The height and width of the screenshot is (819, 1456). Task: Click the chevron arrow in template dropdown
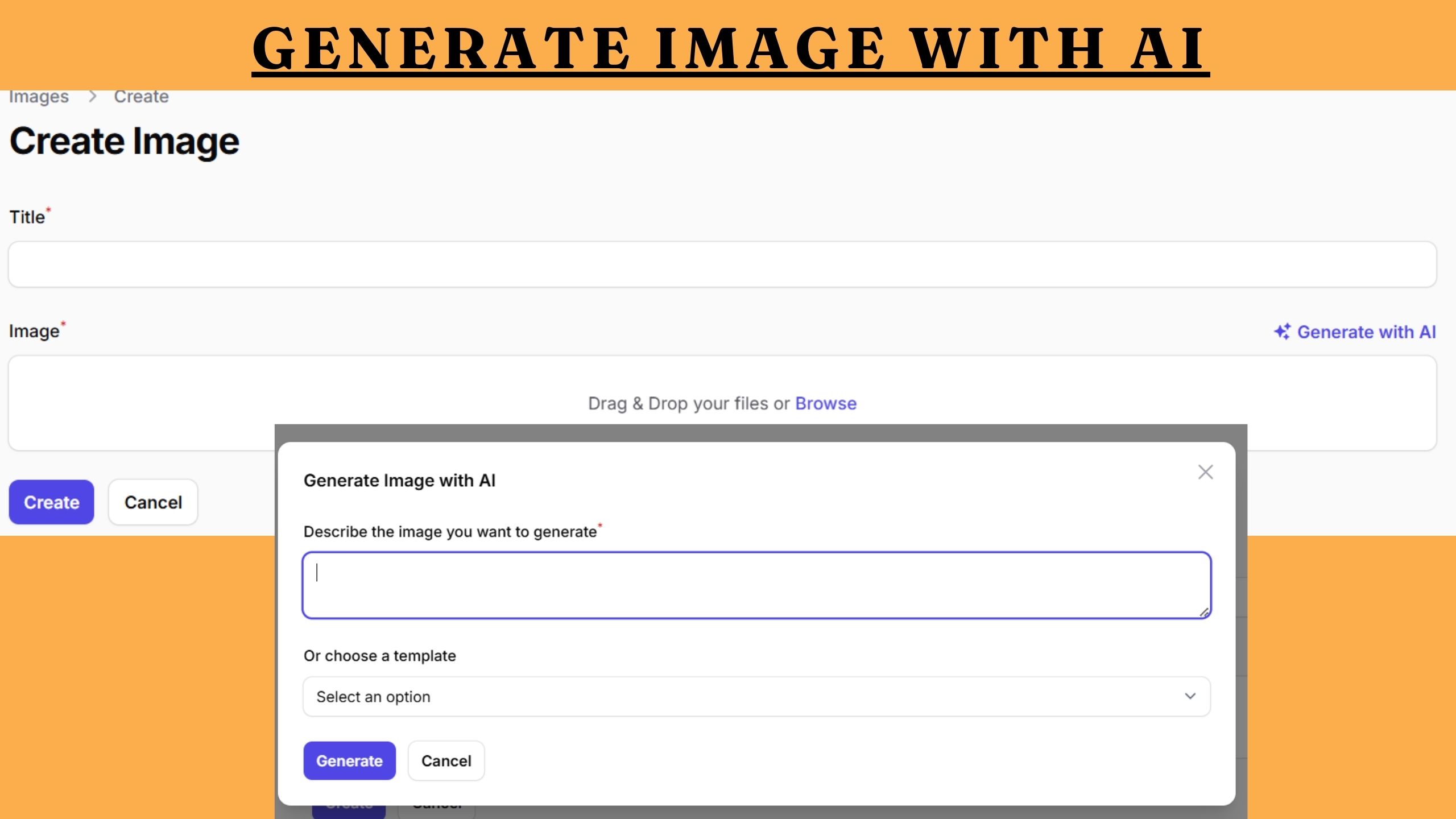[1190, 696]
